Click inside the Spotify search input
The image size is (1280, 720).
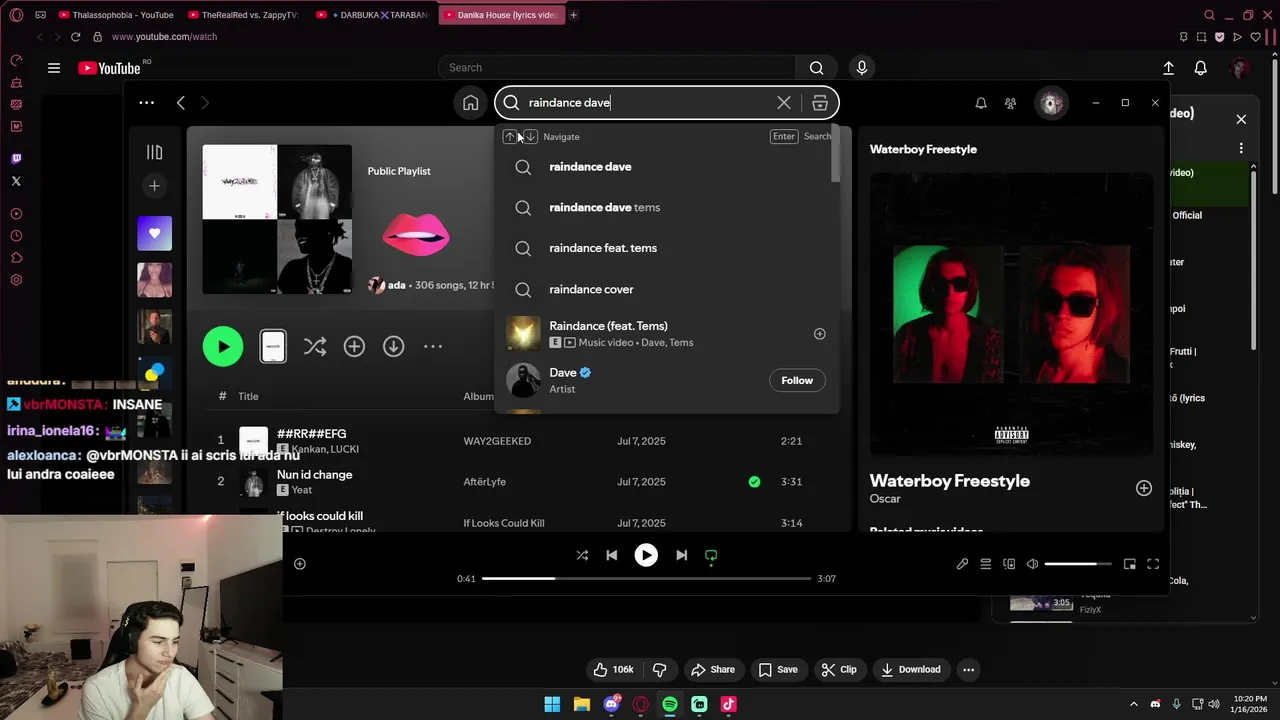(x=648, y=103)
